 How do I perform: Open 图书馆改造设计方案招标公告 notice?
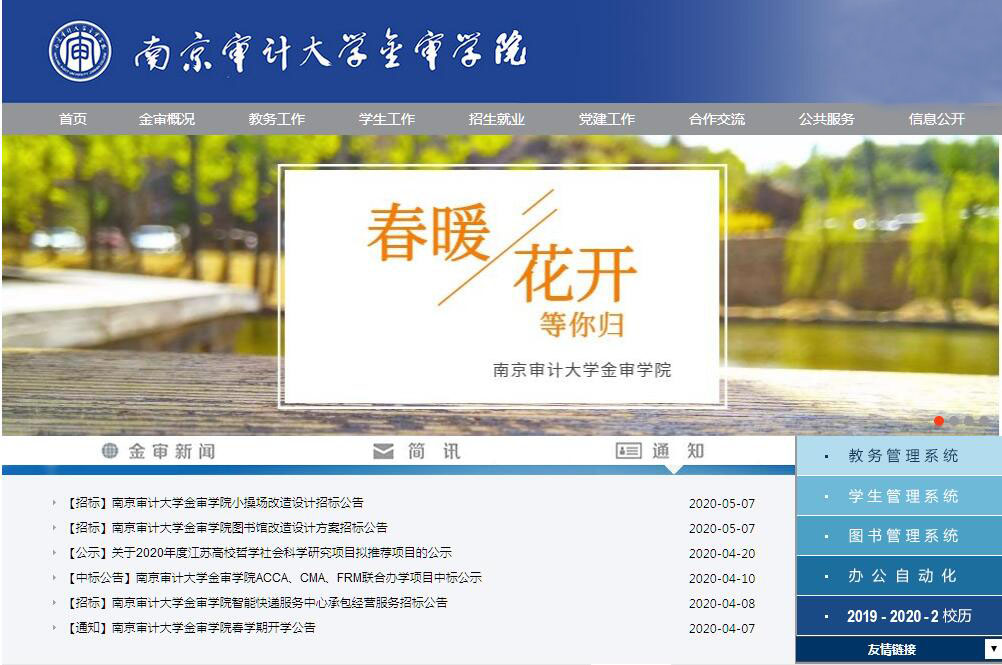(228, 528)
